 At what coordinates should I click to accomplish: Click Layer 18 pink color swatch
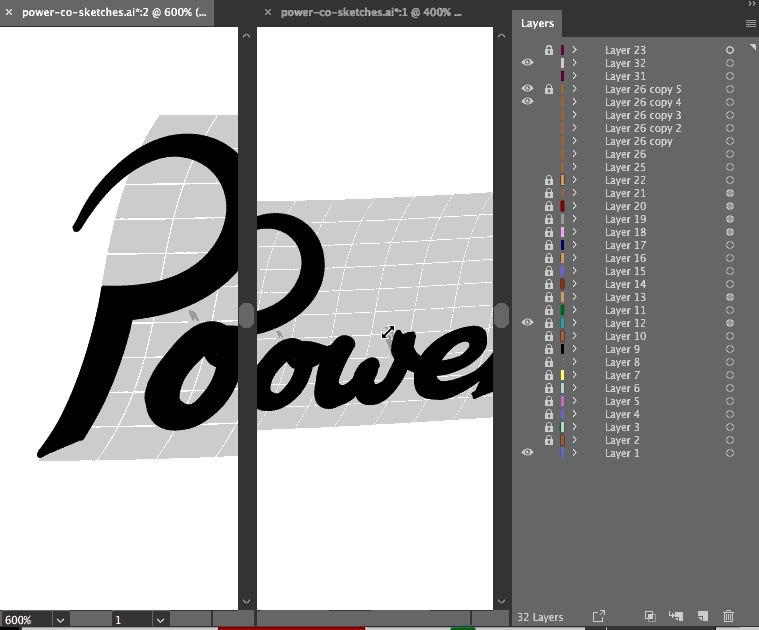click(562, 232)
